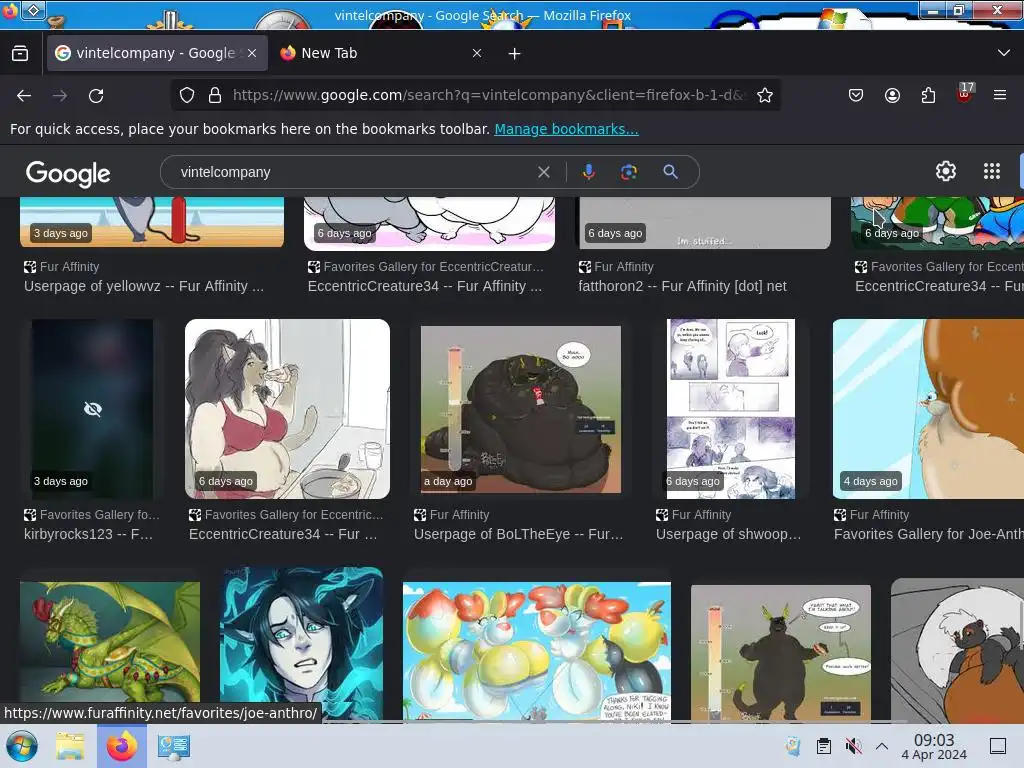This screenshot has height=768, width=1024.
Task: Open the blue-haired character thumbnail
Action: point(302,644)
